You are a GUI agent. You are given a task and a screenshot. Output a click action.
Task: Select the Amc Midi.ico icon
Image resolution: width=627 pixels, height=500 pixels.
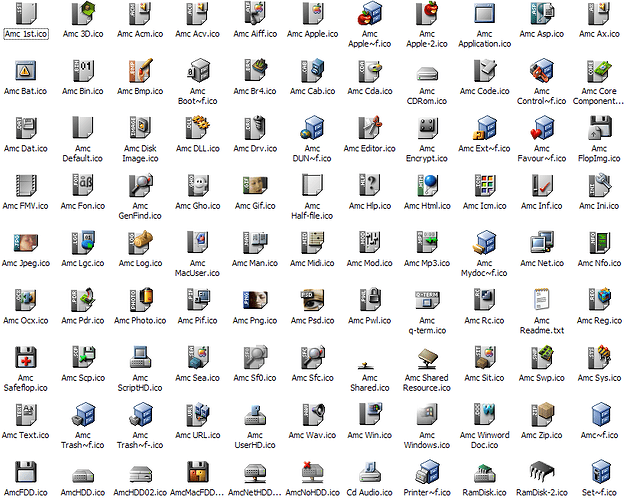click(x=312, y=243)
